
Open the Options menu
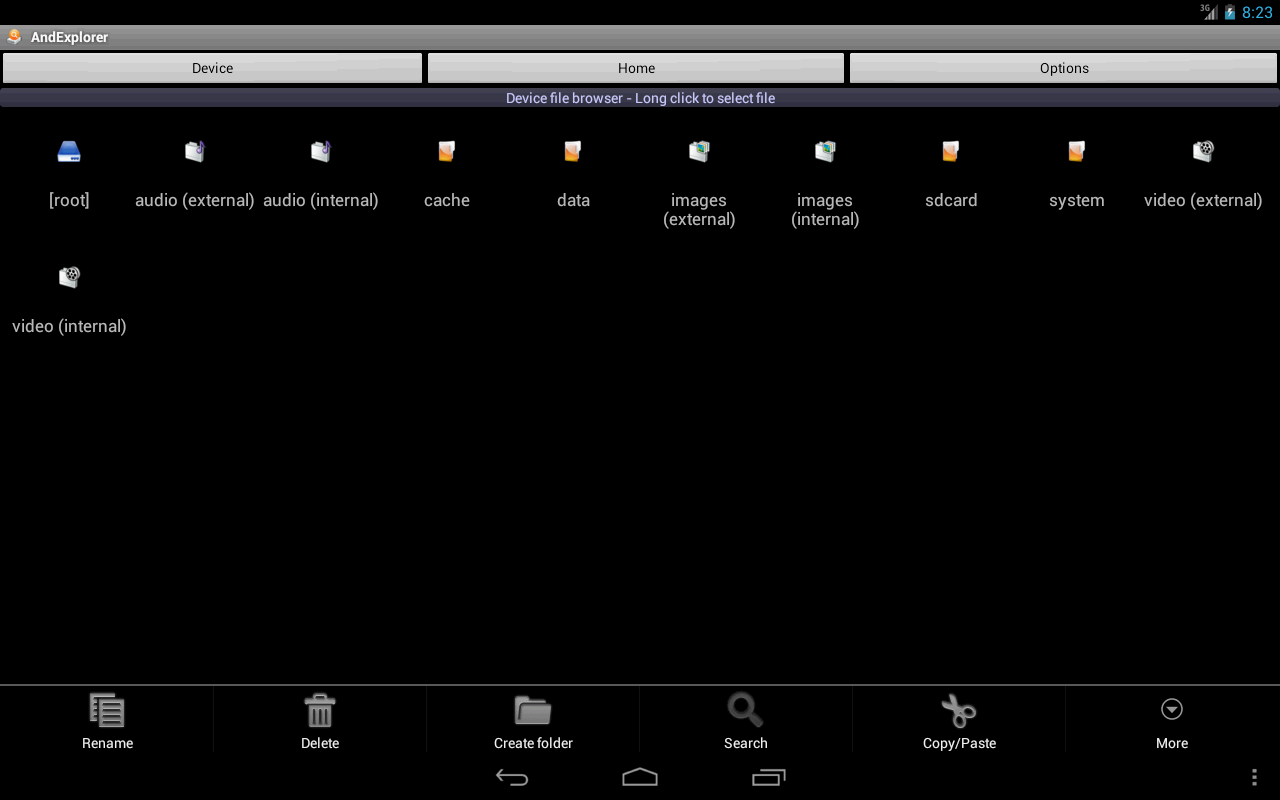pyautogui.click(x=1063, y=67)
